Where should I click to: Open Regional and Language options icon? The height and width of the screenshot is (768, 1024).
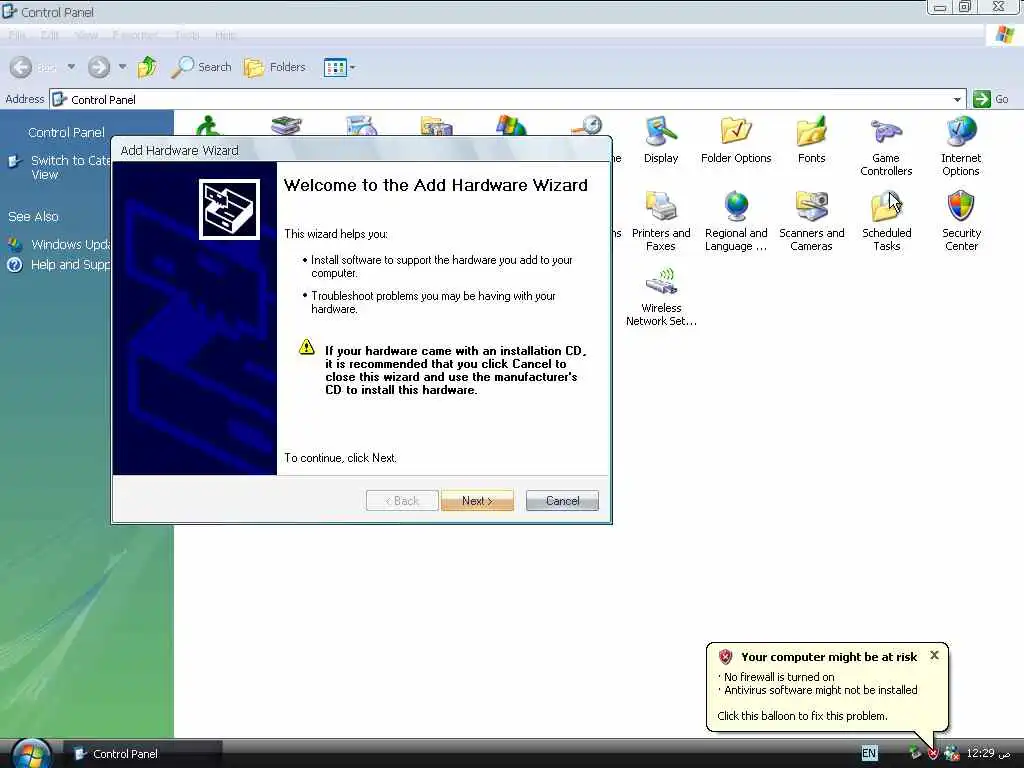tap(736, 221)
